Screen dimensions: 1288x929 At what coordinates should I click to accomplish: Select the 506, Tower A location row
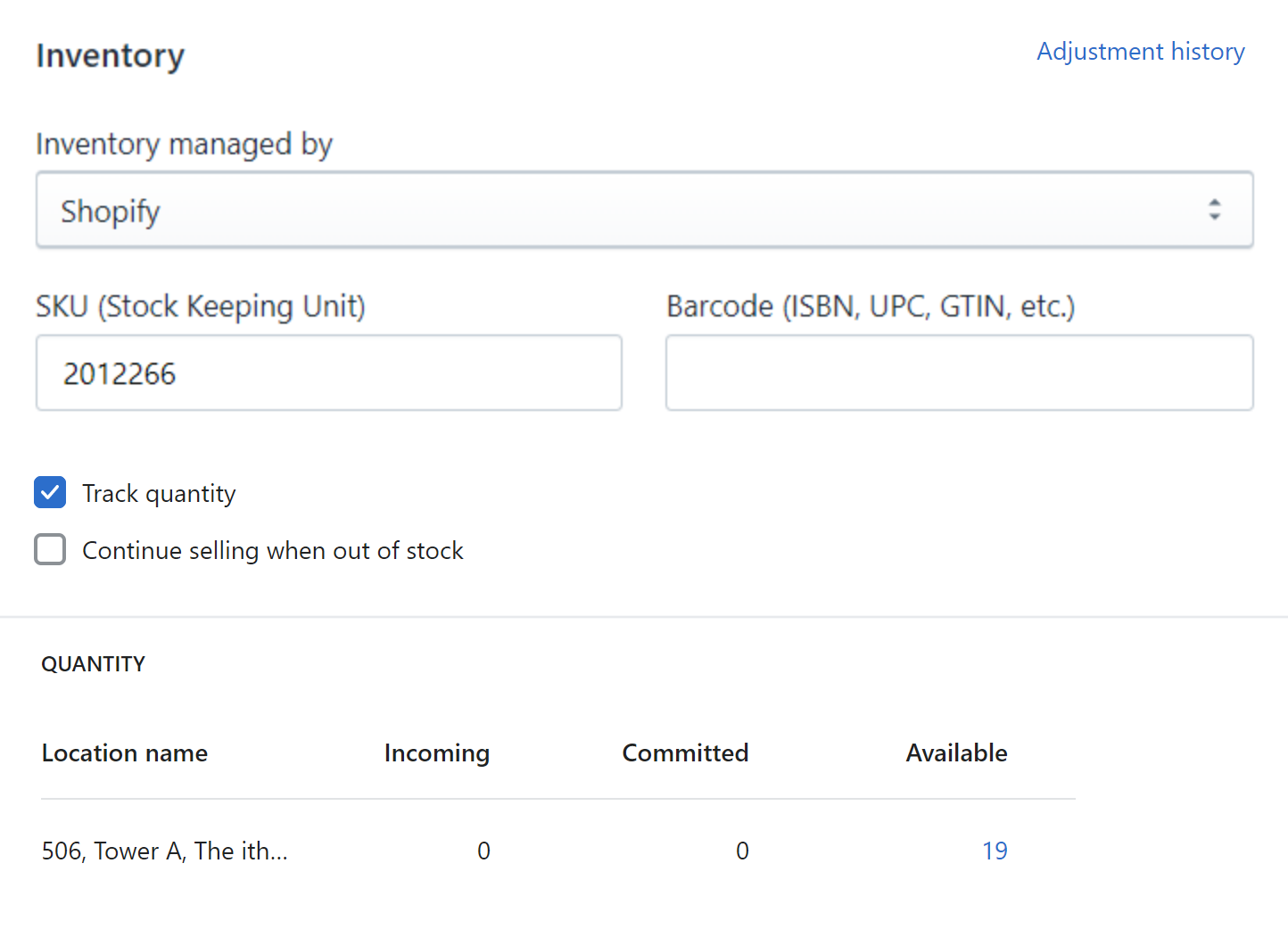pyautogui.click(x=165, y=851)
